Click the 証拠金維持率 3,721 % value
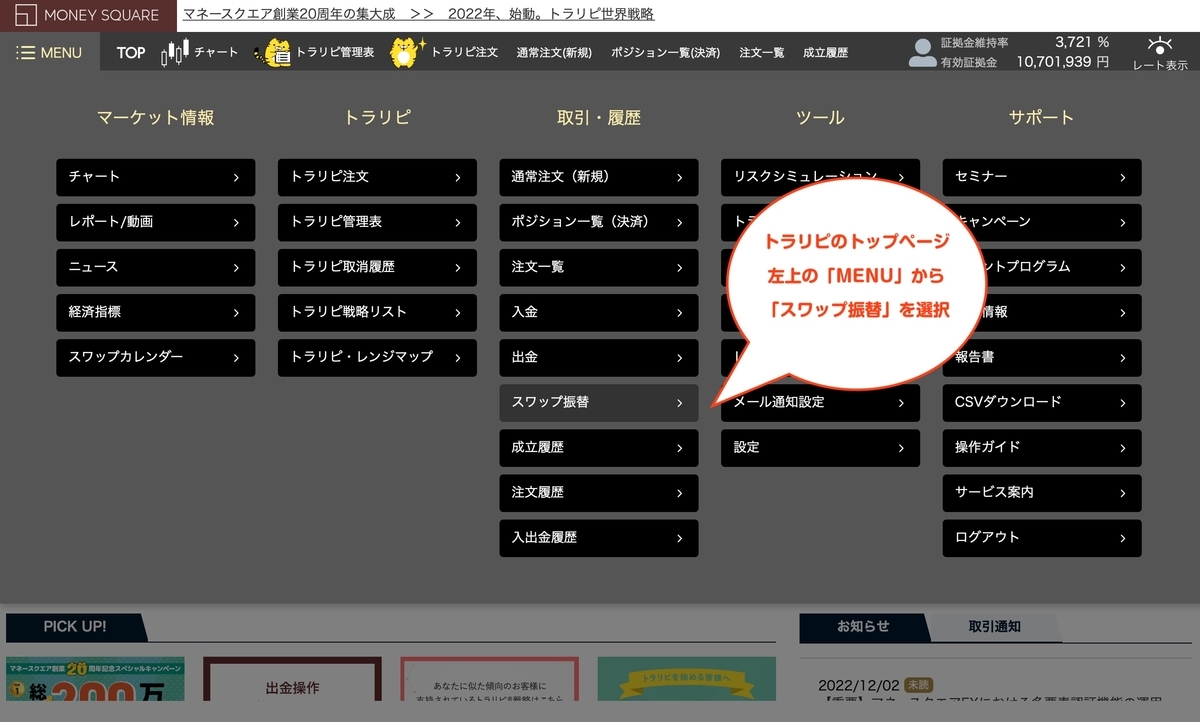The image size is (1200, 722). 1082,42
